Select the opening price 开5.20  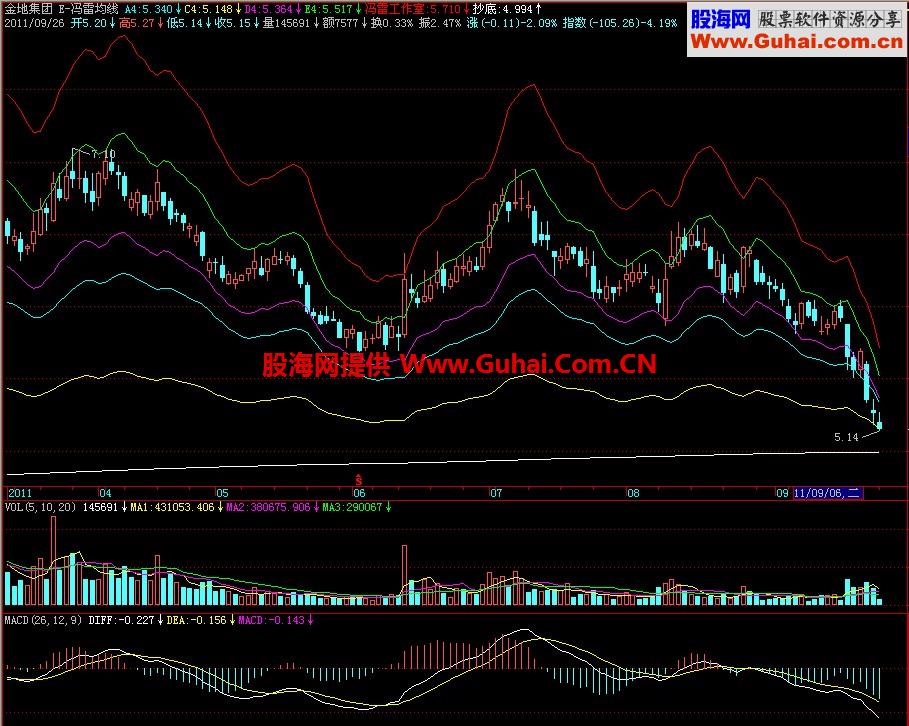point(89,23)
